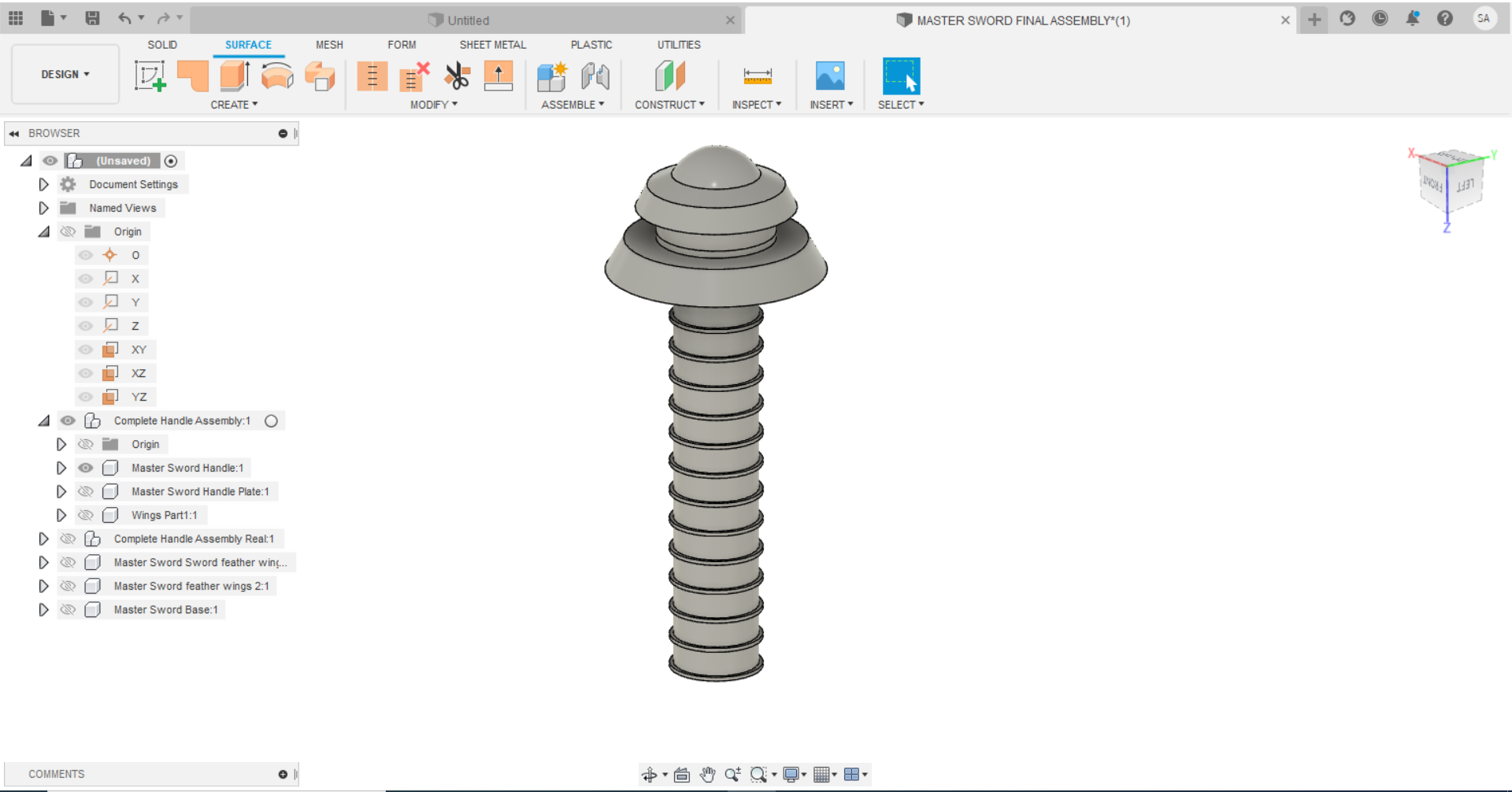The height and width of the screenshot is (792, 1512).
Task: Switch to the SOLID tab
Action: pyautogui.click(x=162, y=45)
